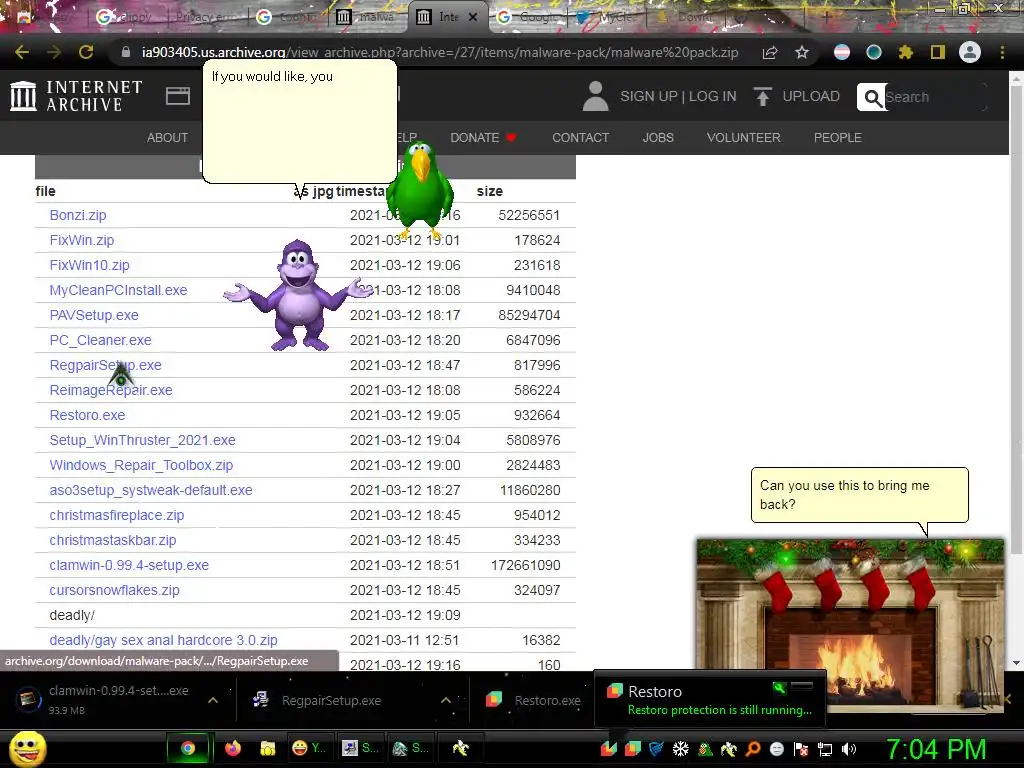This screenshot has height=768, width=1024.
Task: Open the VOLUNTEER menu item
Action: pos(743,138)
